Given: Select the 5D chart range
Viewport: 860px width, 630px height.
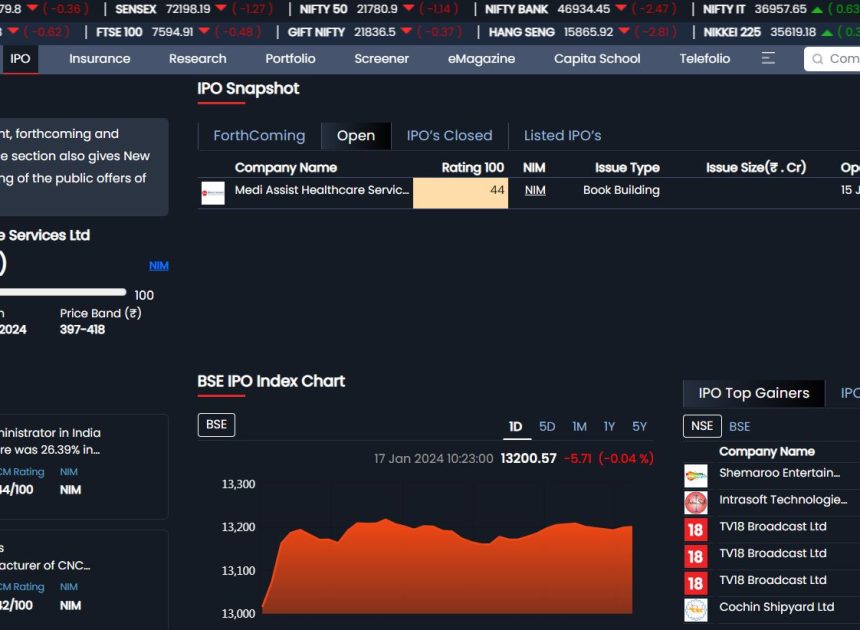Looking at the screenshot, I should (x=547, y=427).
